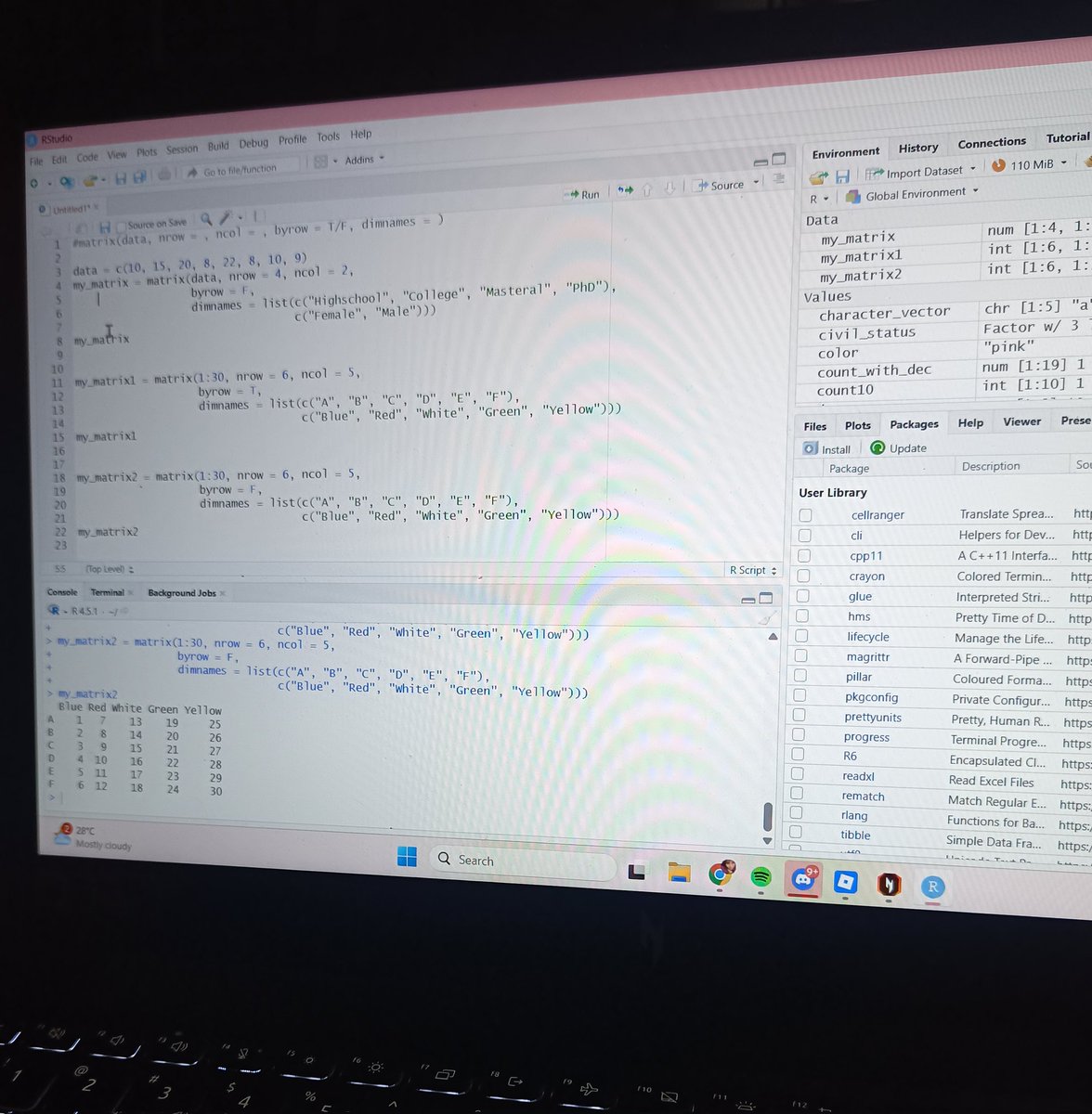Switch to the Plots pane tab
This screenshot has height=1114, width=1092.
click(x=858, y=425)
